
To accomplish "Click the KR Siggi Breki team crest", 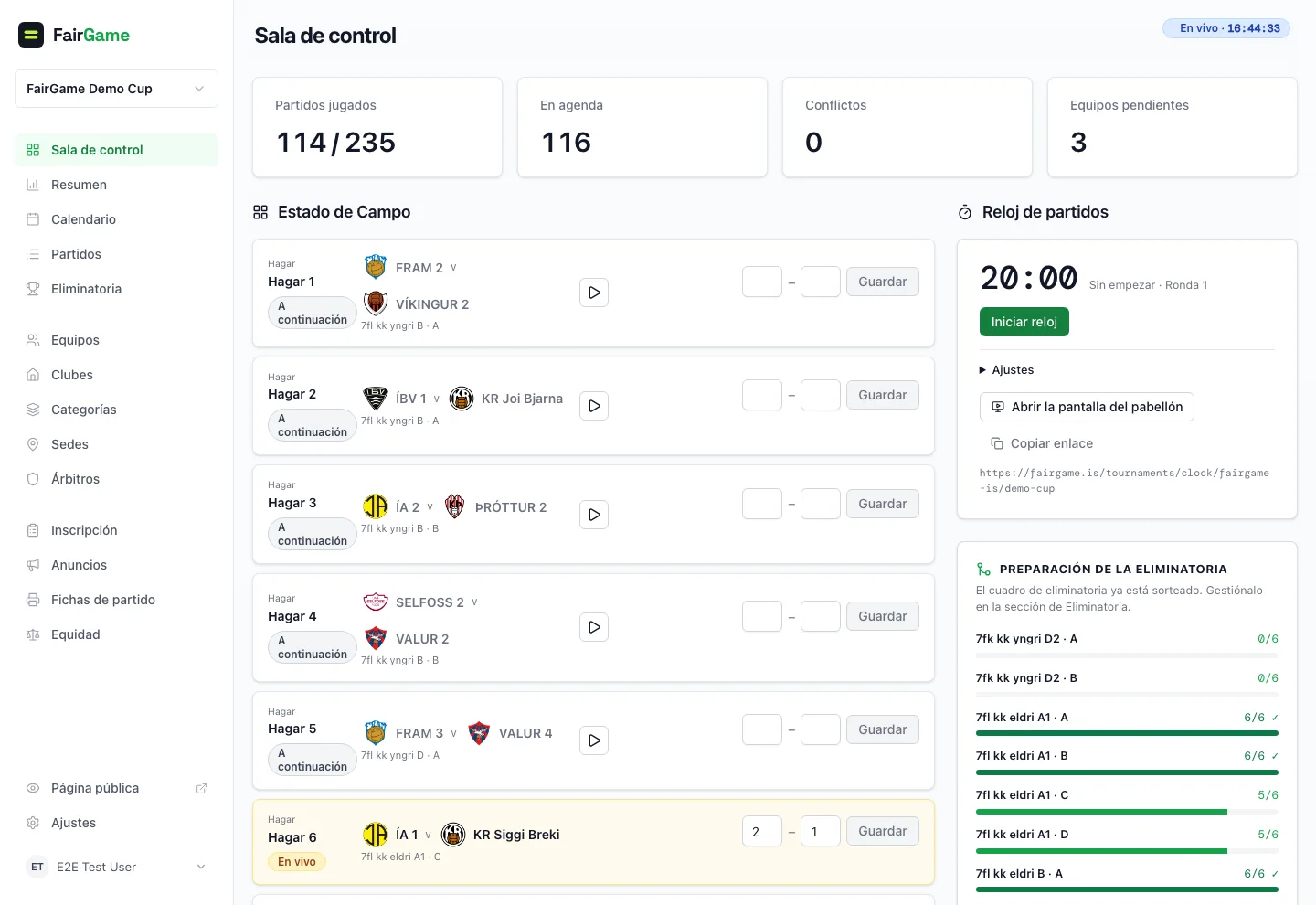I will click(x=453, y=835).
